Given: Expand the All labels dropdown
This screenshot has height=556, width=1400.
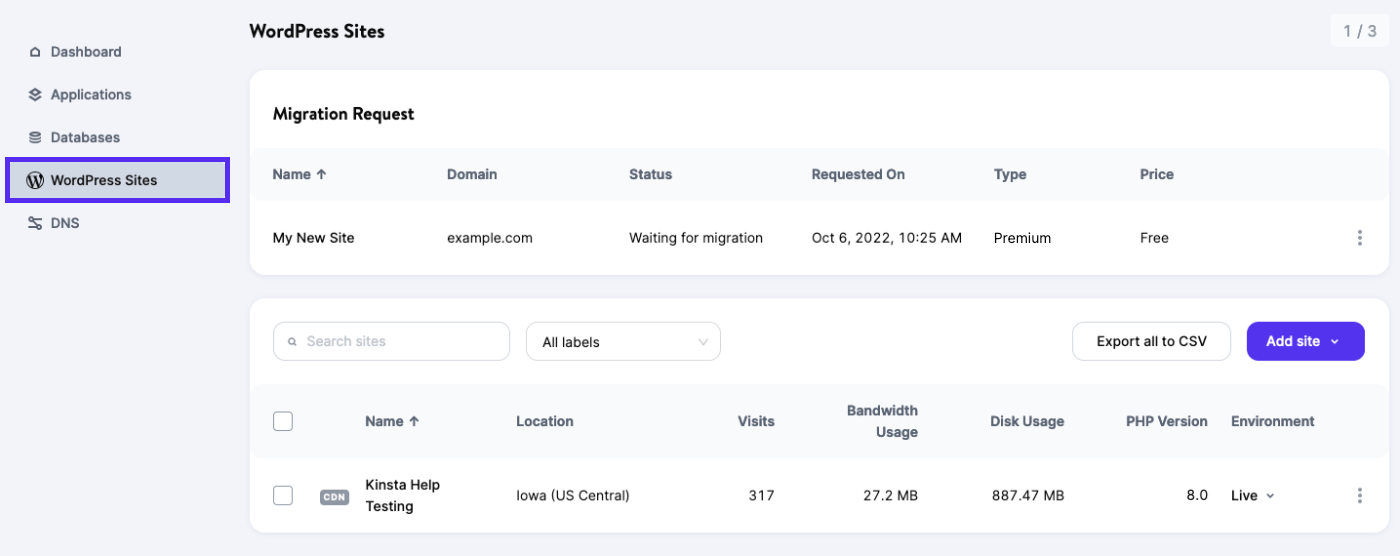Looking at the screenshot, I should coord(623,342).
